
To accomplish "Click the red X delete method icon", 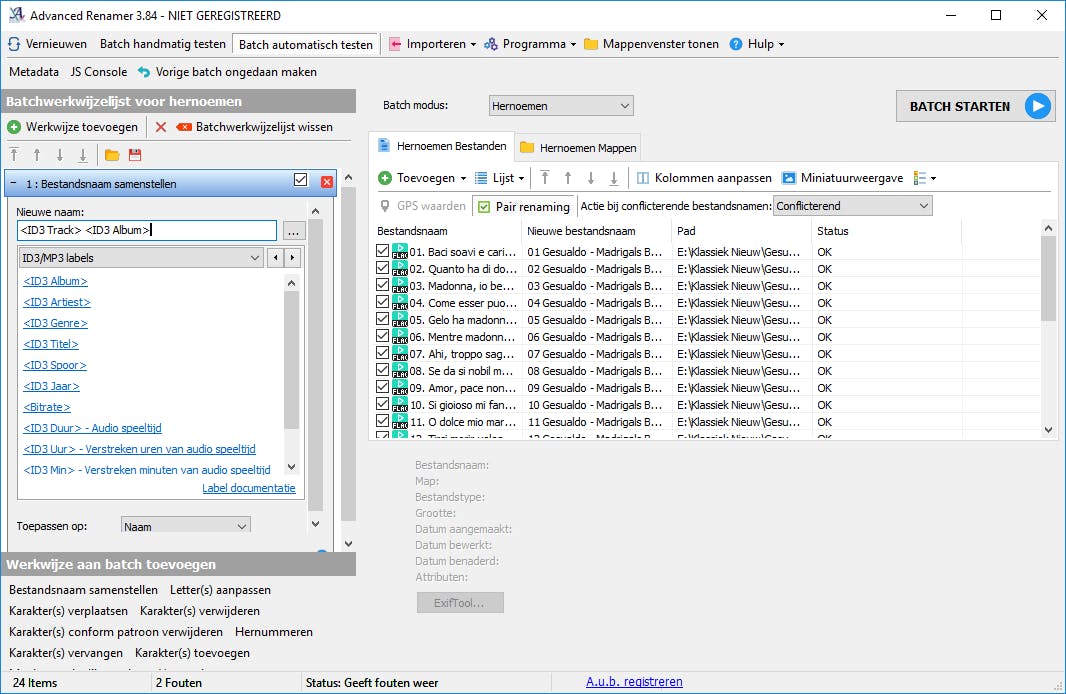I will [160, 127].
